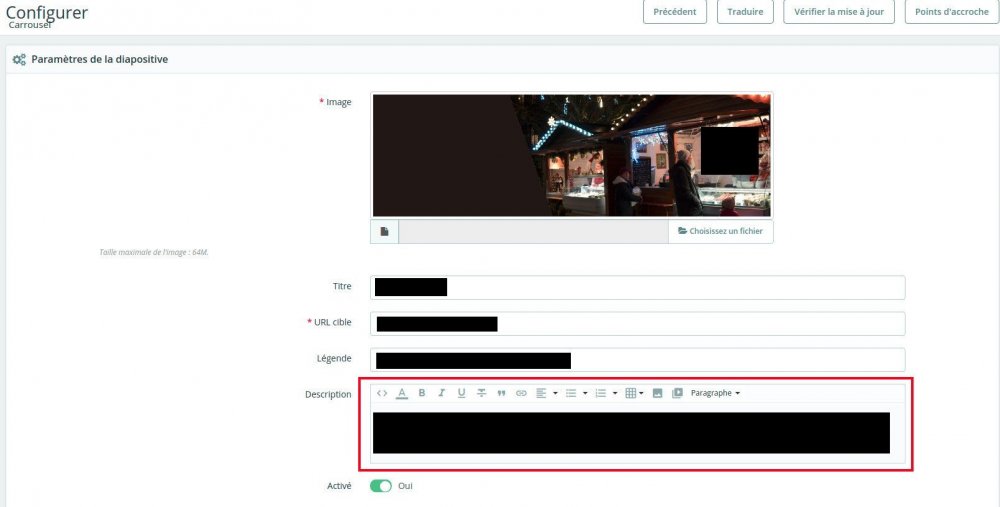Insert an image into the description
Image resolution: width=1000 pixels, height=507 pixels.
coord(658,393)
